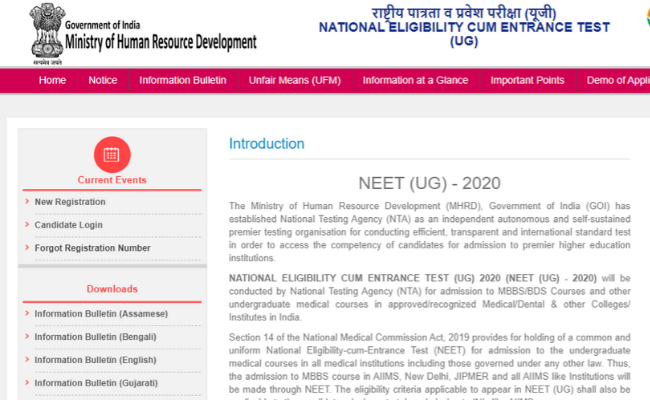The width and height of the screenshot is (650, 400).
Task: Click the arrow bullet beside Information Bulletin (Assamese)
Action: point(27,313)
